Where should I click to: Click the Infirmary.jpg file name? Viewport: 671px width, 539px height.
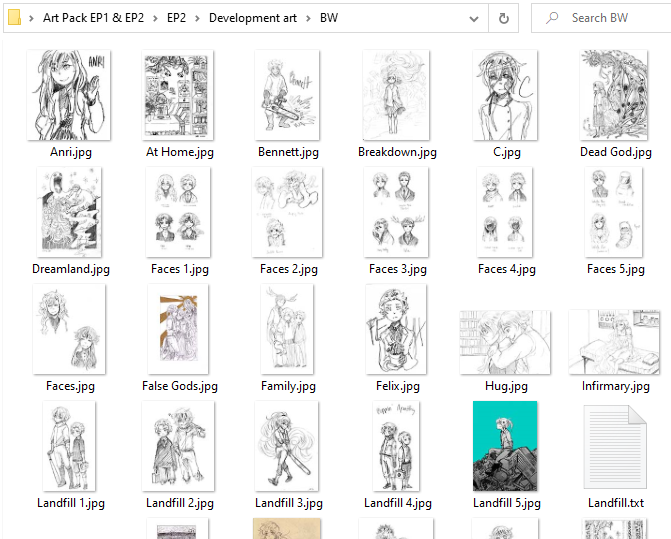[616, 386]
